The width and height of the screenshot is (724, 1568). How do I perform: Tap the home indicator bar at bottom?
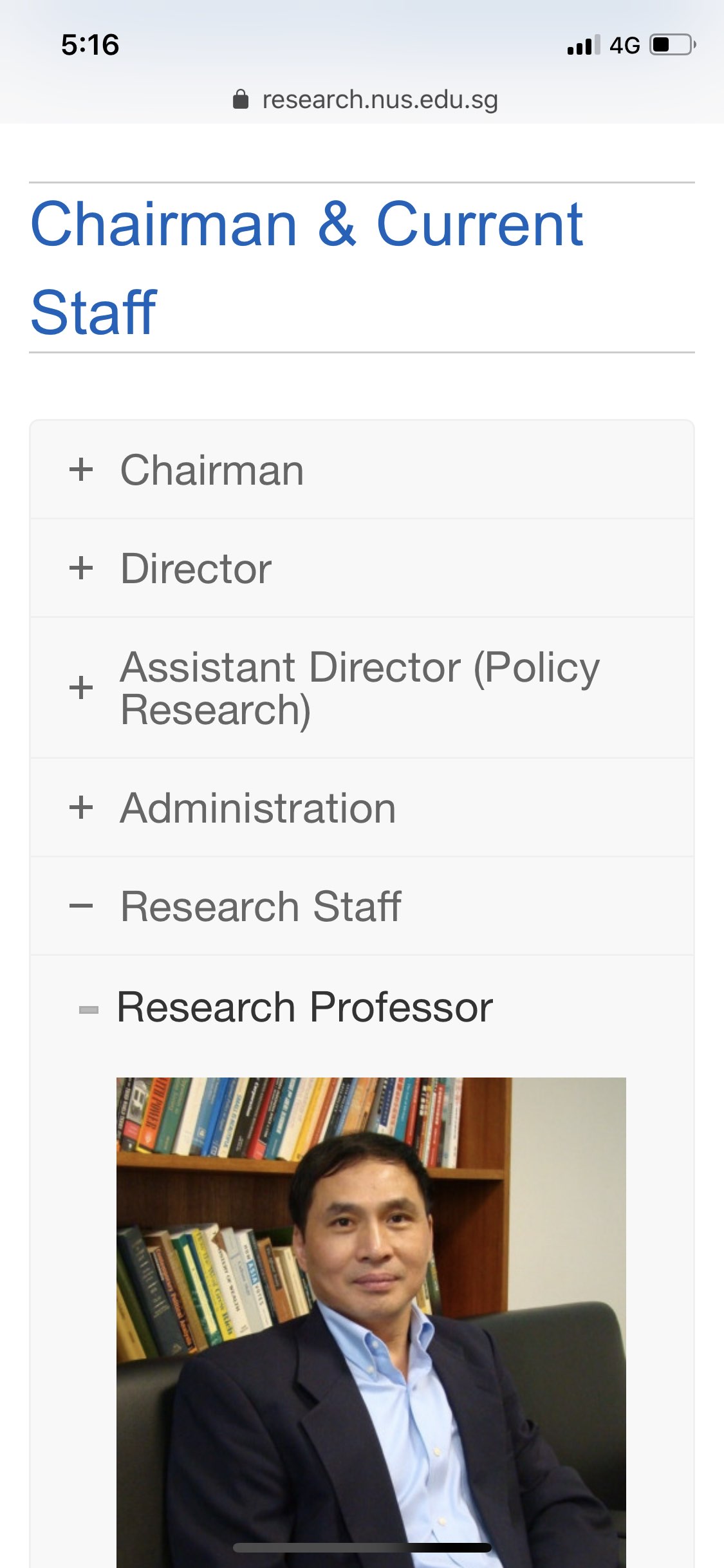tap(362, 1548)
